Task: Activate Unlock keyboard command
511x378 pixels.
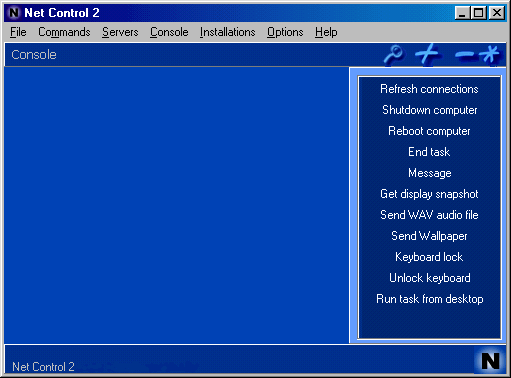Action: (429, 278)
